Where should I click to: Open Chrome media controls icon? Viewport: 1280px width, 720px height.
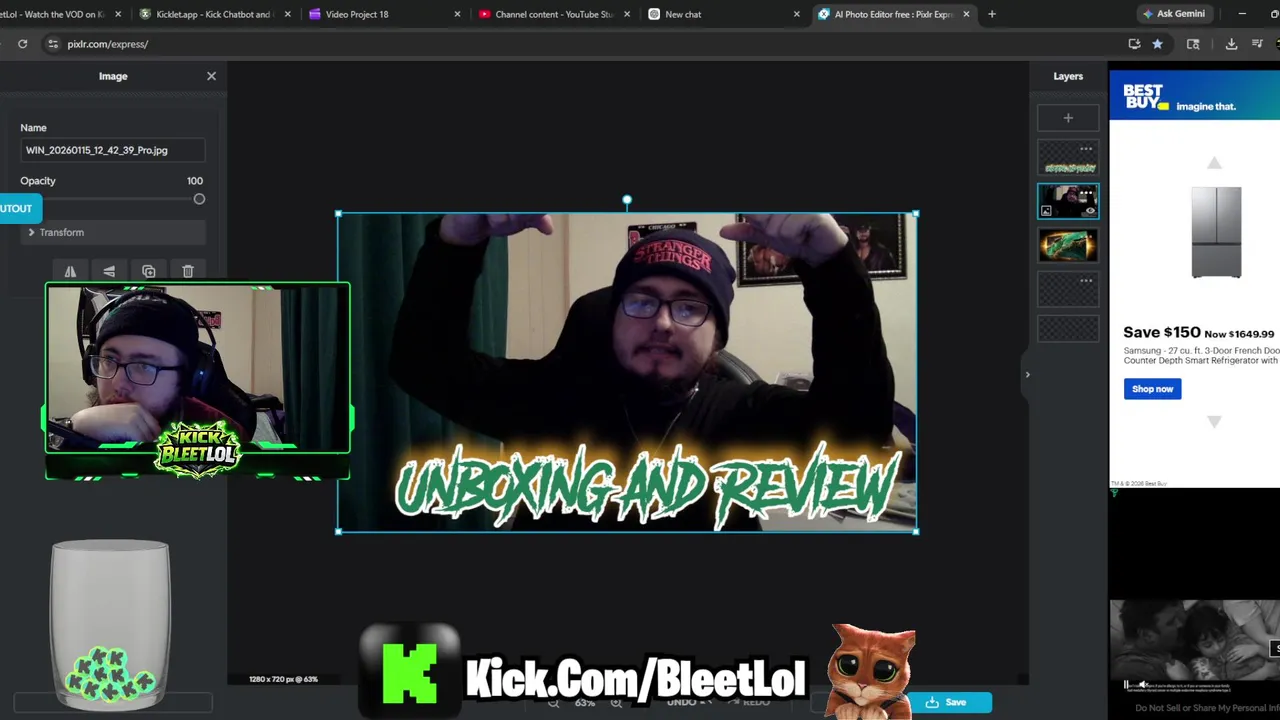click(1257, 44)
